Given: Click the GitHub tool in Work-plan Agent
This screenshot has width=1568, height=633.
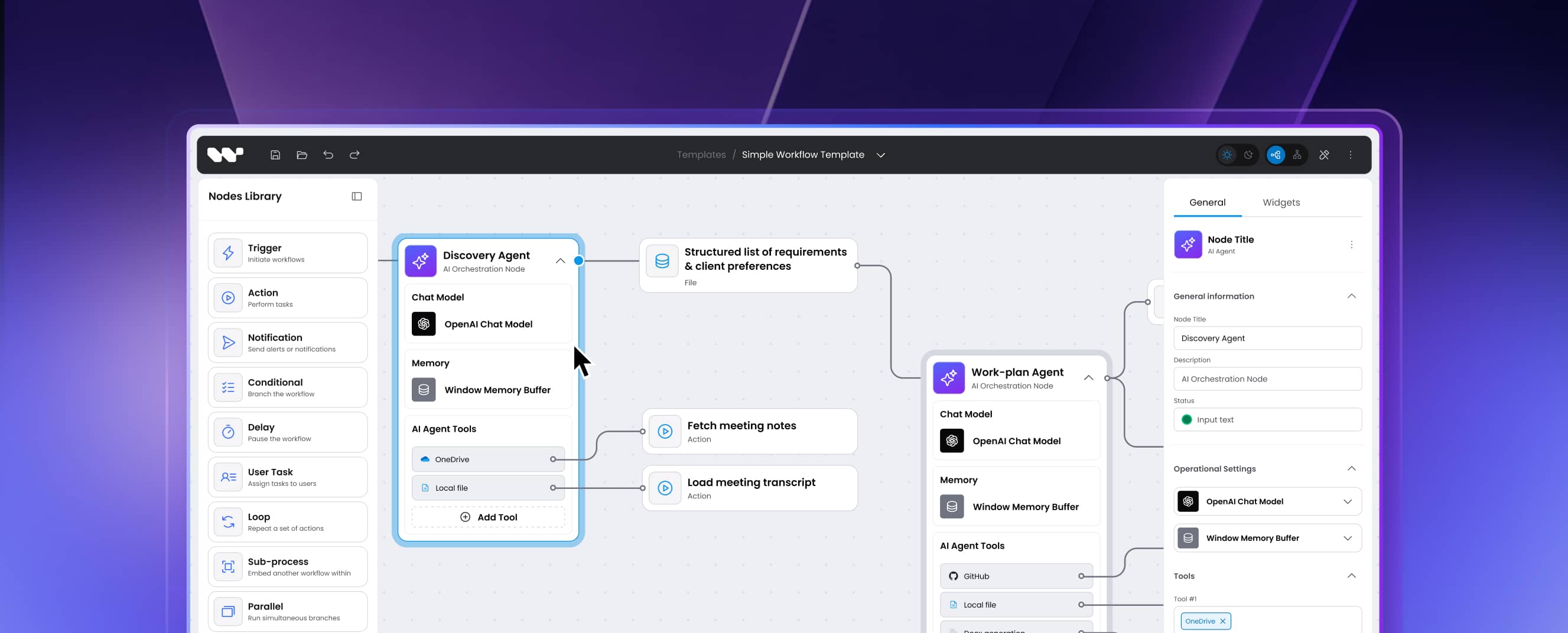Looking at the screenshot, I should point(1016,576).
